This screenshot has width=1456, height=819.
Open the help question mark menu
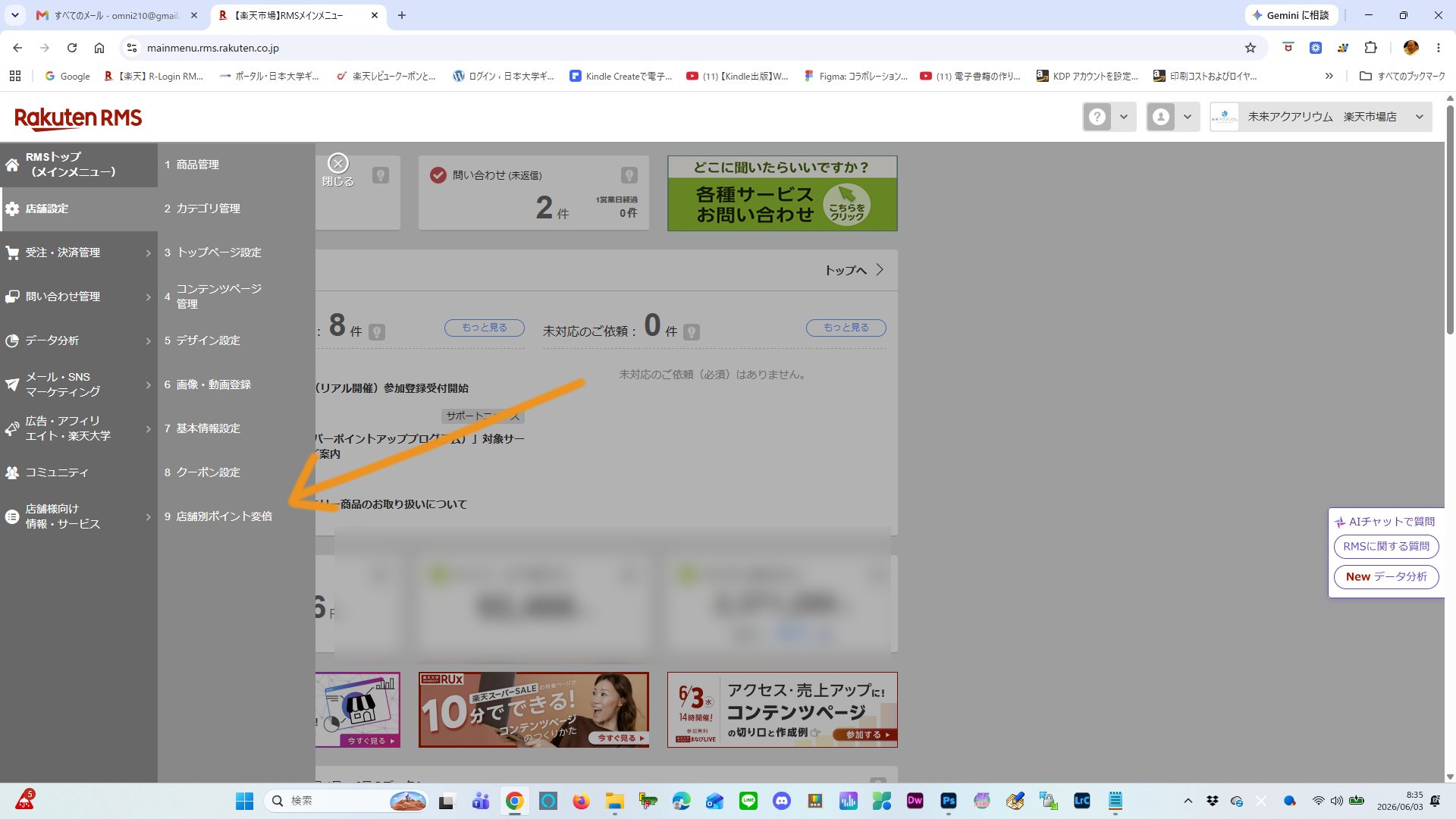tap(1109, 117)
